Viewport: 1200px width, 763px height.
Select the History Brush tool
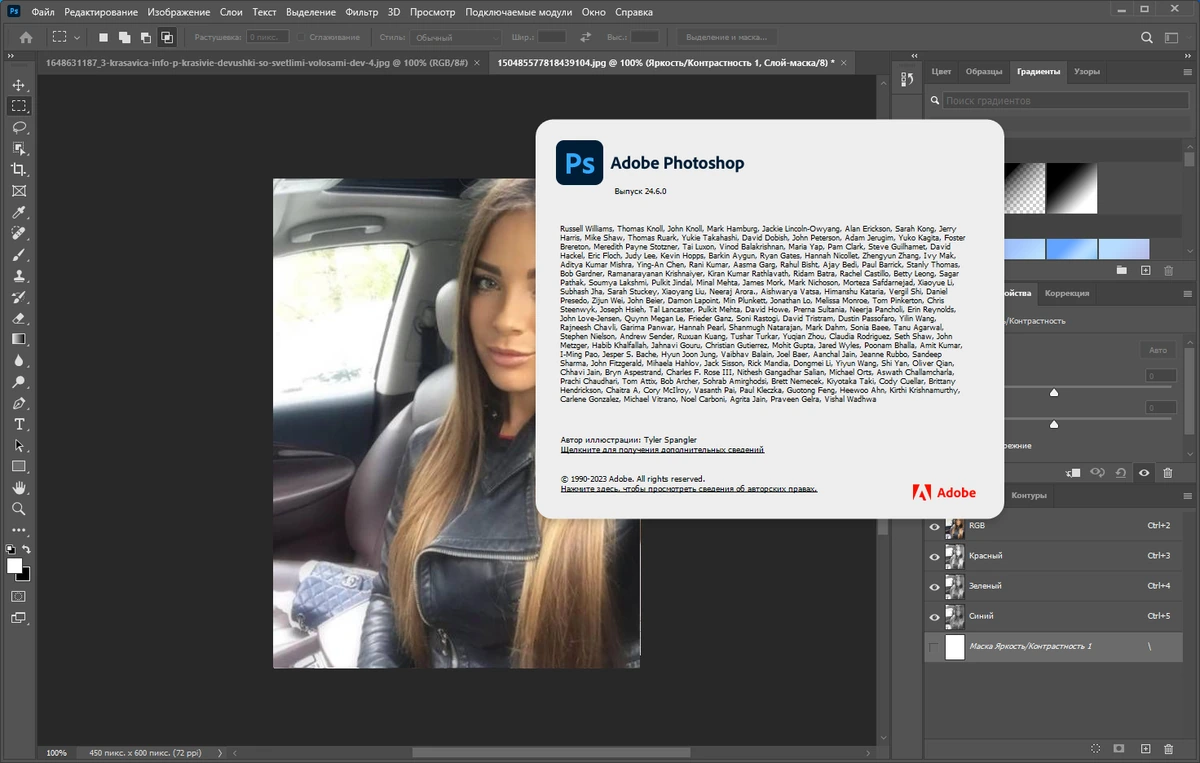click(19, 297)
